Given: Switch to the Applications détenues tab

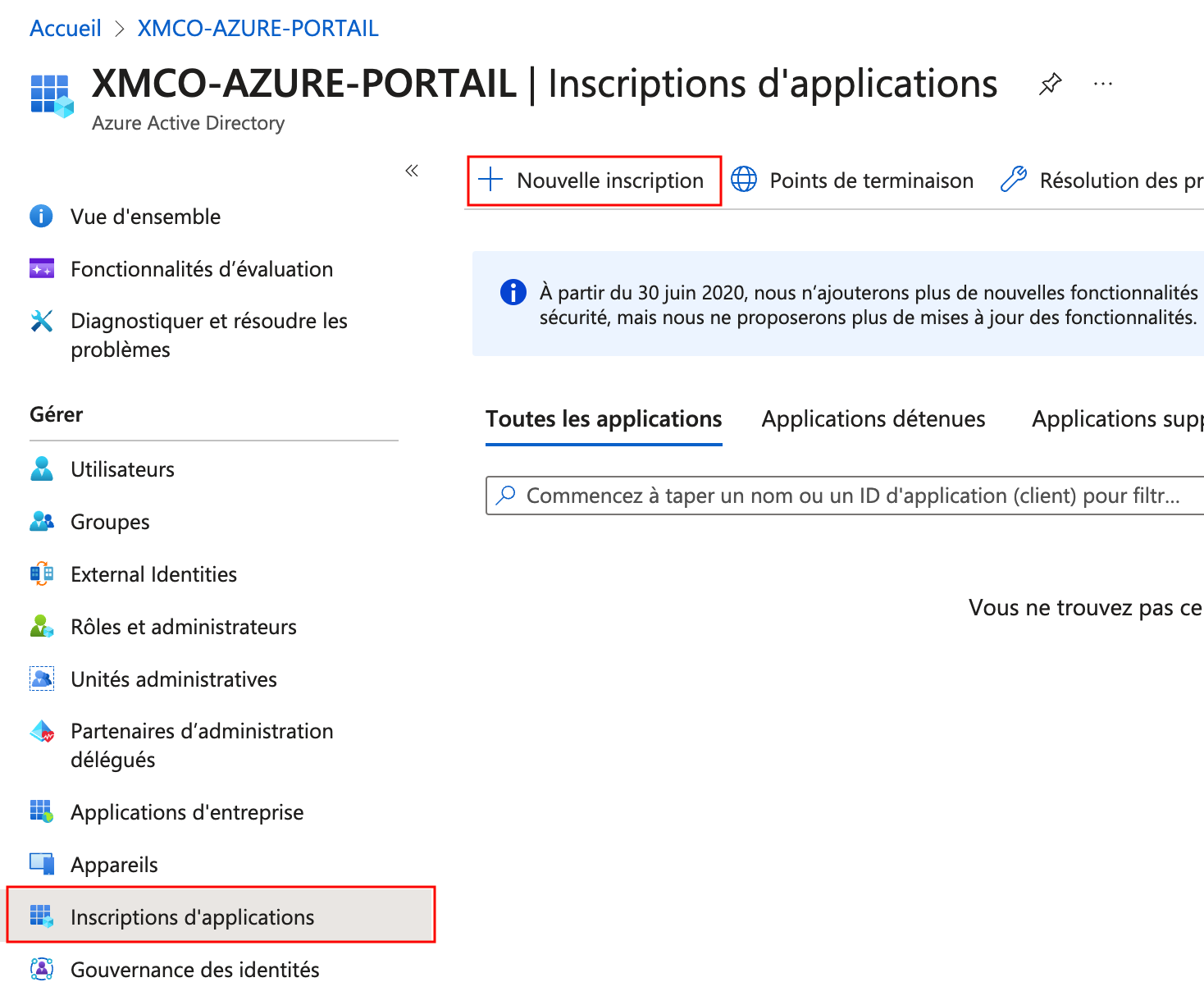Looking at the screenshot, I should click(873, 419).
